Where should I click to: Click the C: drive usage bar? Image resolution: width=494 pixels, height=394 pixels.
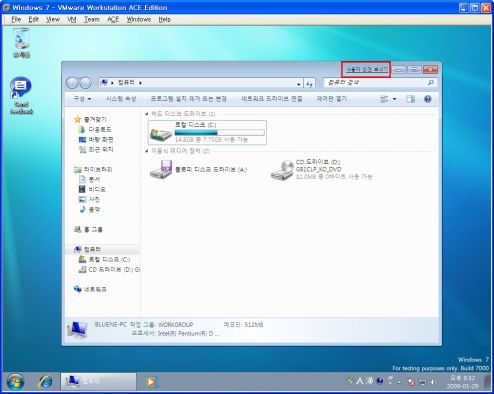click(x=220, y=132)
